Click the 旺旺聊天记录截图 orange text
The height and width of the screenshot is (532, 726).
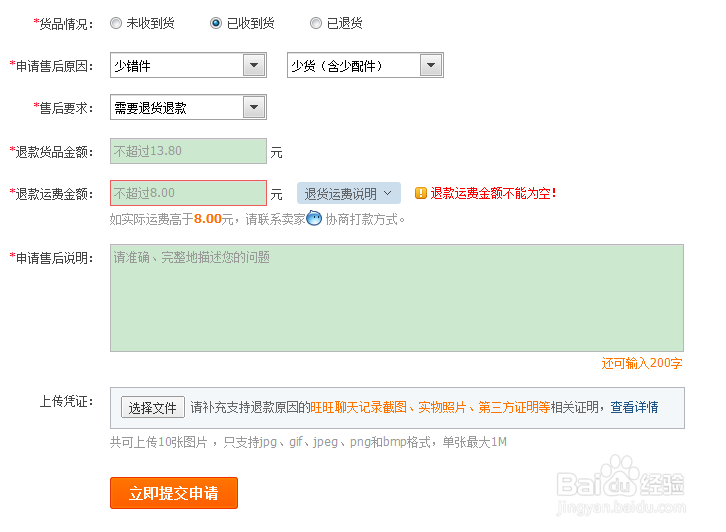coord(358,407)
